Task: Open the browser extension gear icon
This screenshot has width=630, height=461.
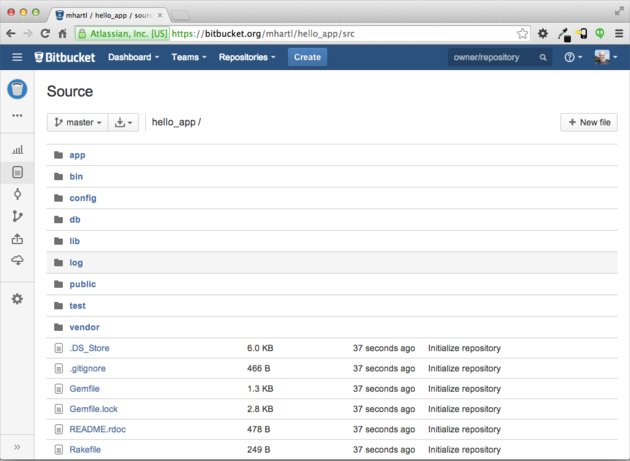Action: [543, 33]
